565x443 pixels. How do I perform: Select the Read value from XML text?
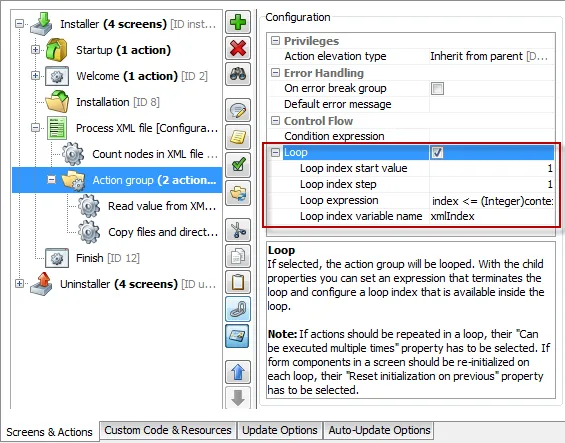pyautogui.click(x=162, y=206)
